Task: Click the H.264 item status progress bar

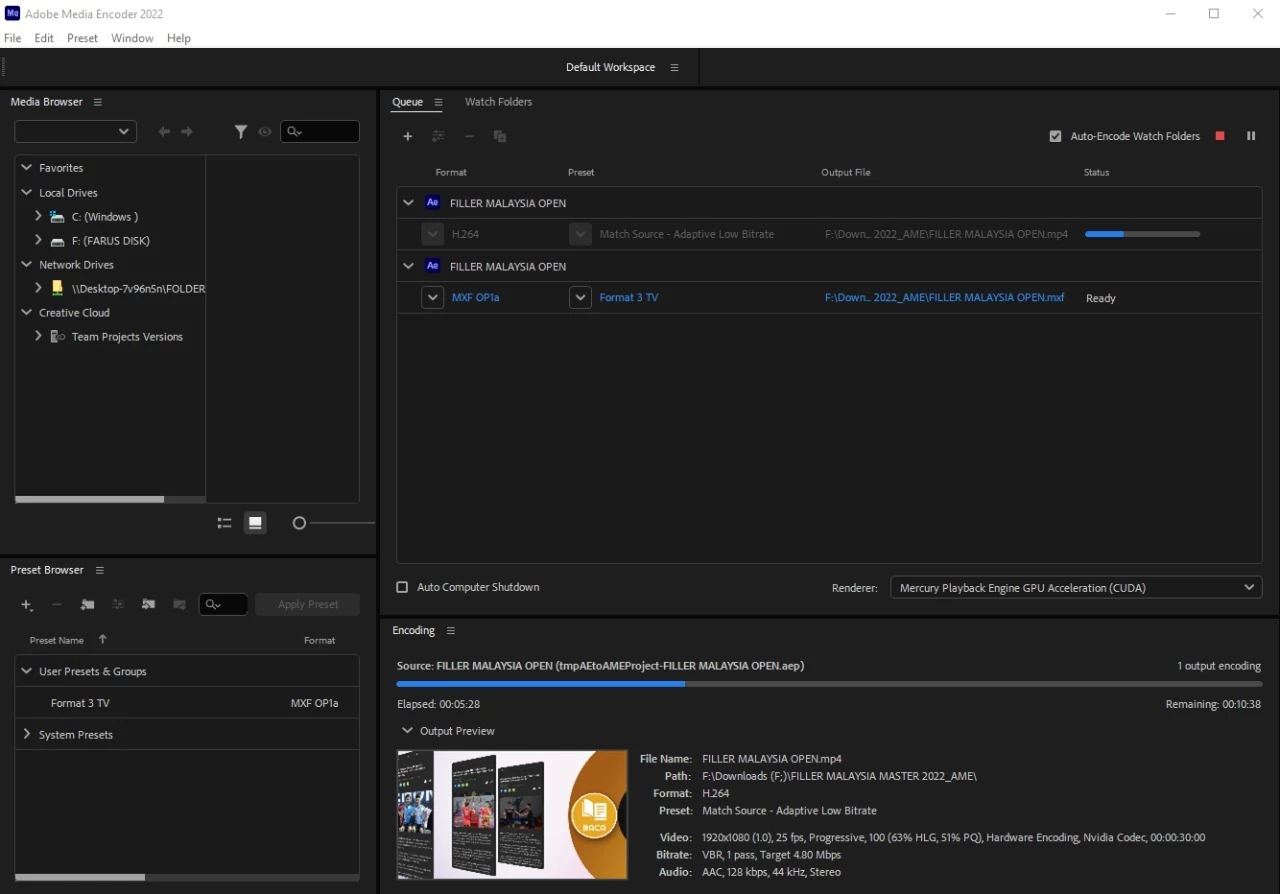Action: [x=1142, y=234]
